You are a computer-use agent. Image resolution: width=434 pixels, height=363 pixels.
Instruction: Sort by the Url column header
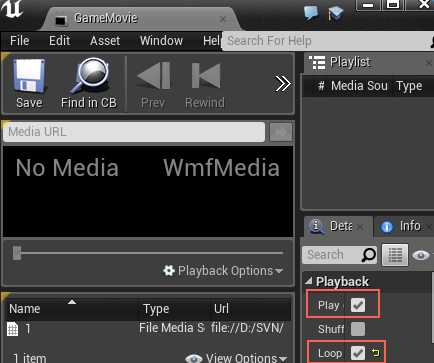pos(221,308)
